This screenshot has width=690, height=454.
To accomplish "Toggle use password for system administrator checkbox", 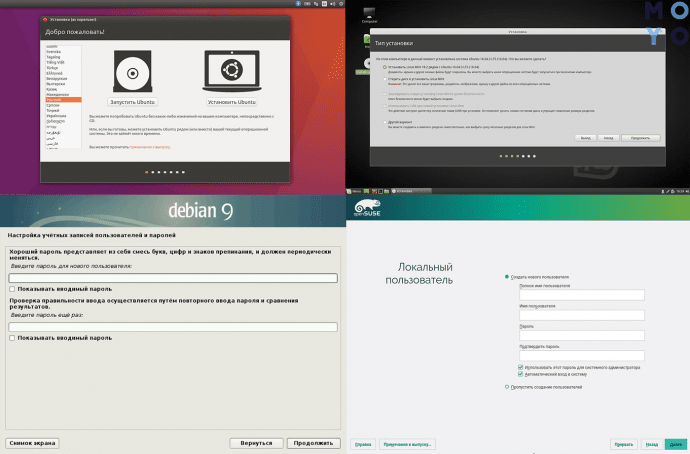I will coord(521,367).
